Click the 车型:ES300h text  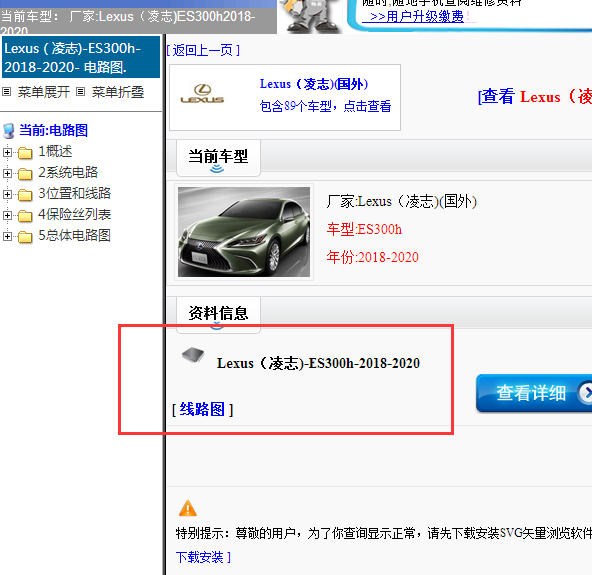click(364, 229)
